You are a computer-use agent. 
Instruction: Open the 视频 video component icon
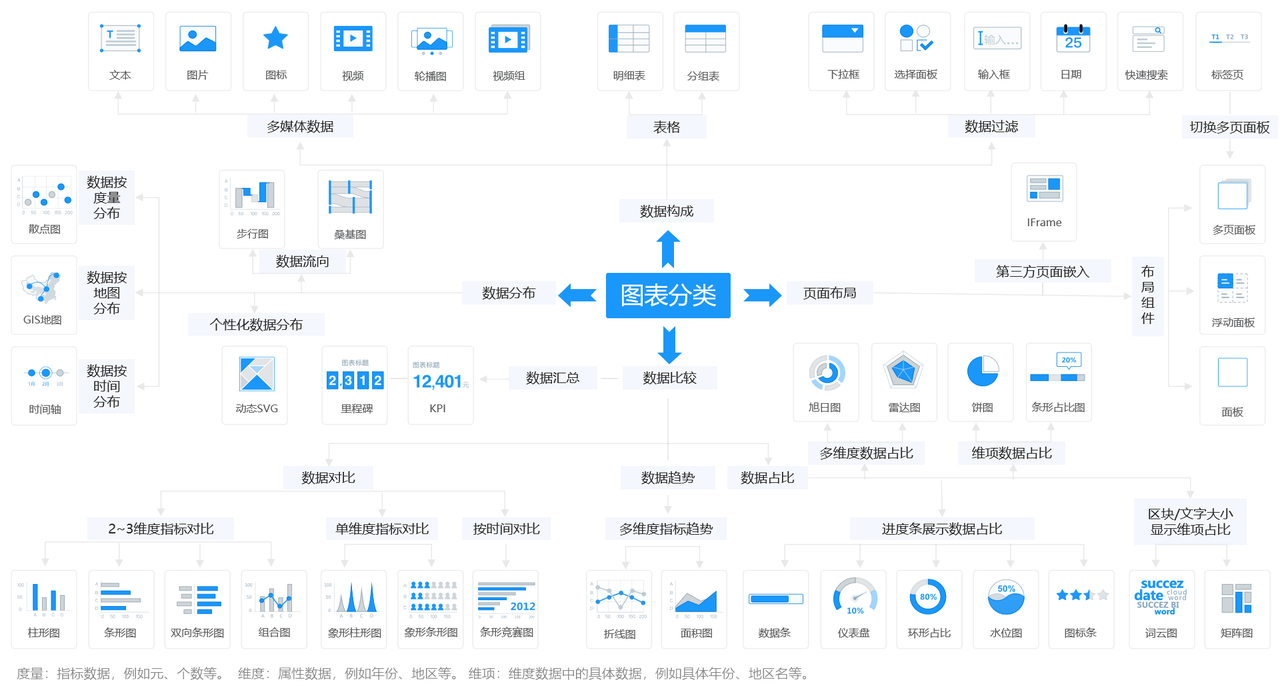(352, 40)
